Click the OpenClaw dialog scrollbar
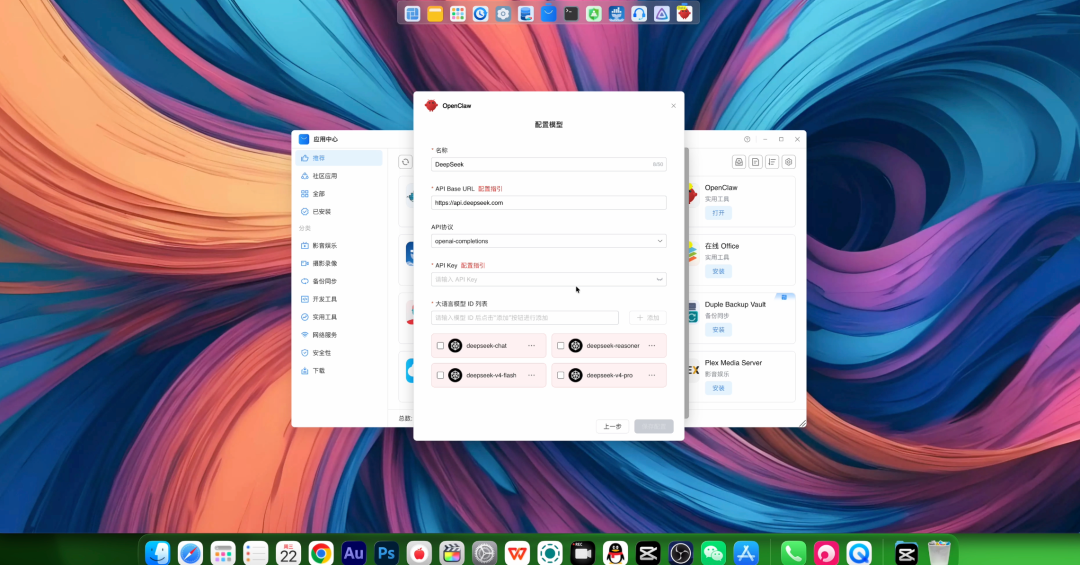Image resolution: width=1080 pixels, height=565 pixels. (686, 282)
